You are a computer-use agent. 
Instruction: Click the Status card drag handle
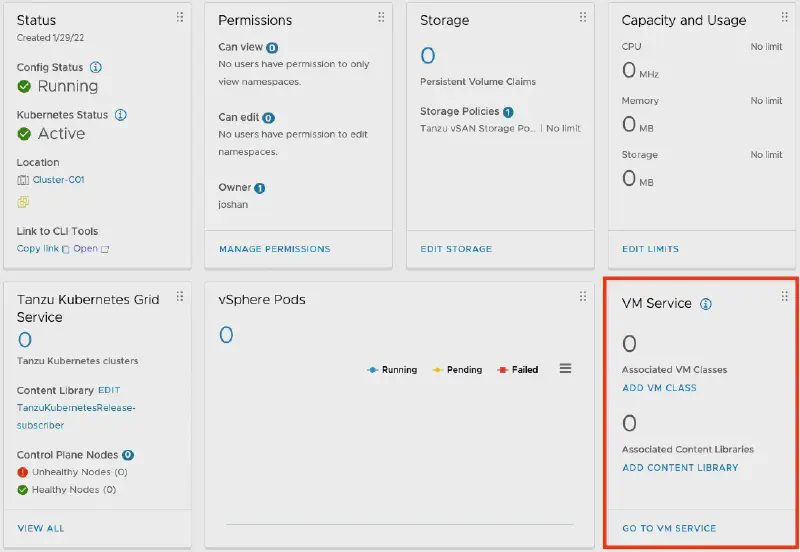point(180,17)
